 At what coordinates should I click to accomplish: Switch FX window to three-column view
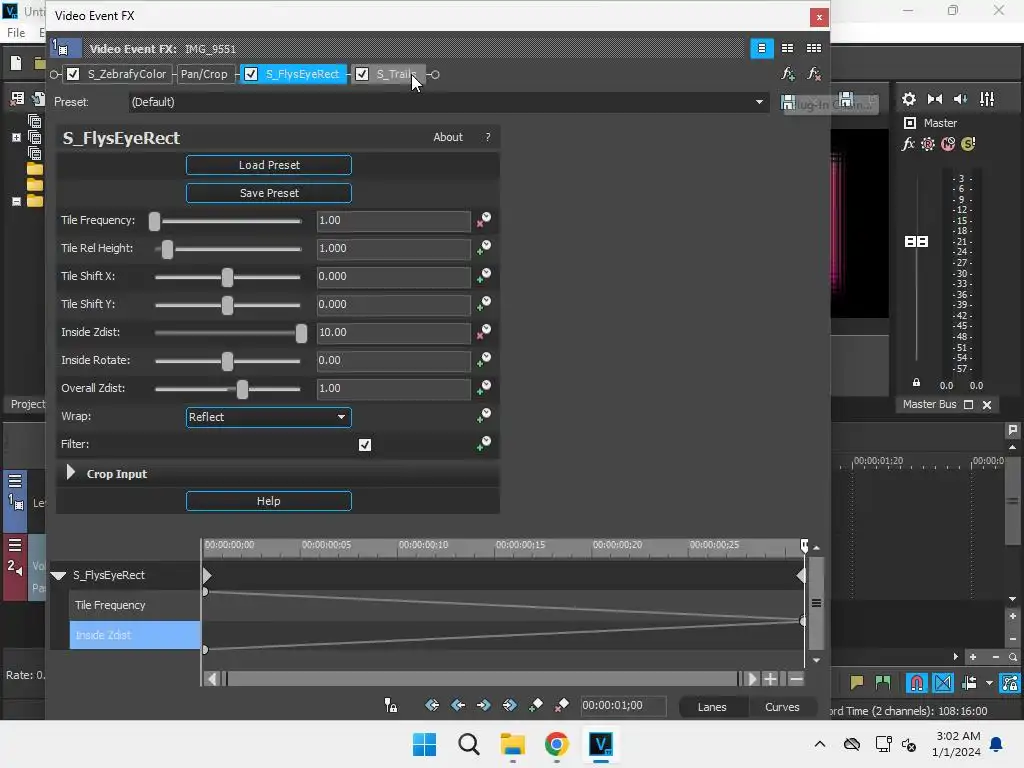pos(814,48)
